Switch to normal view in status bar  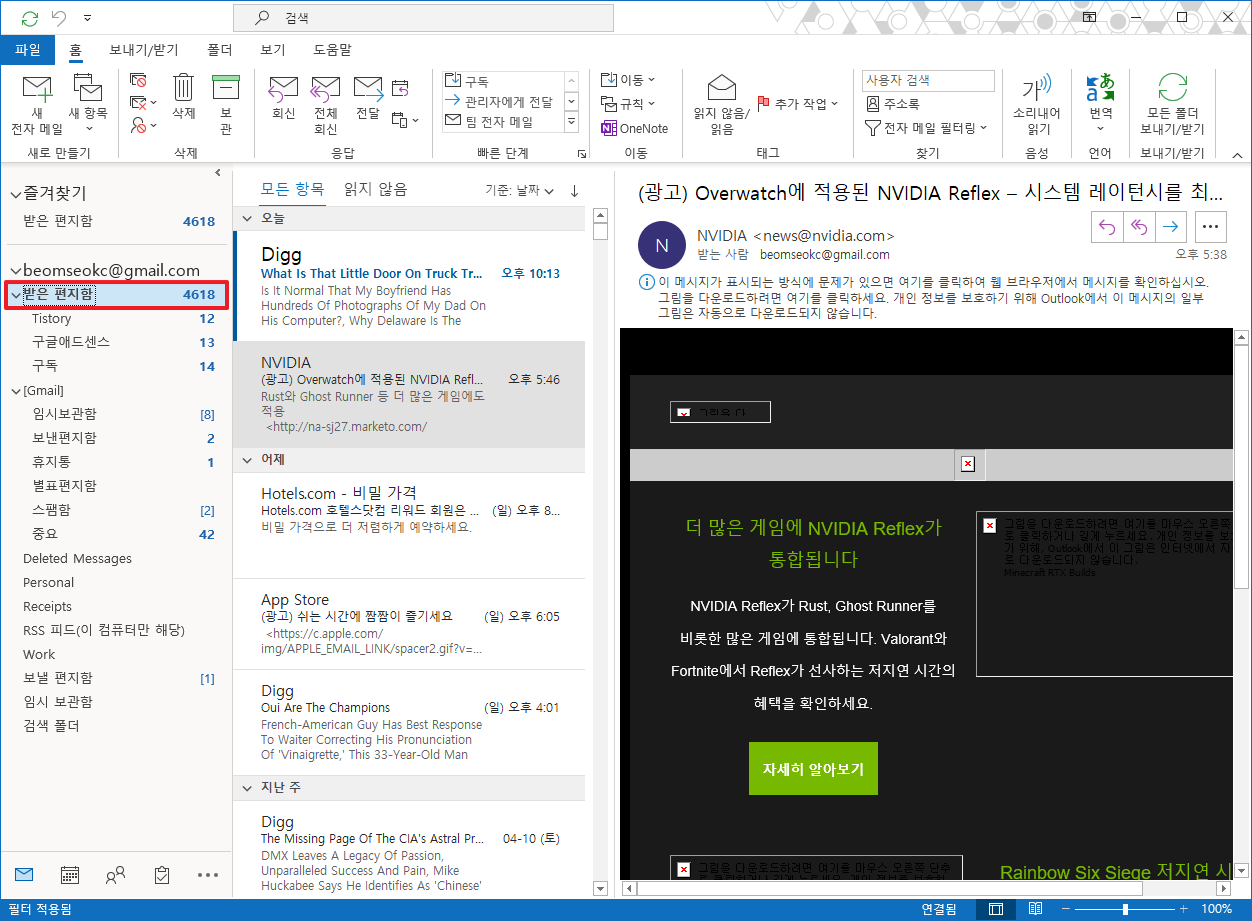coord(996,909)
